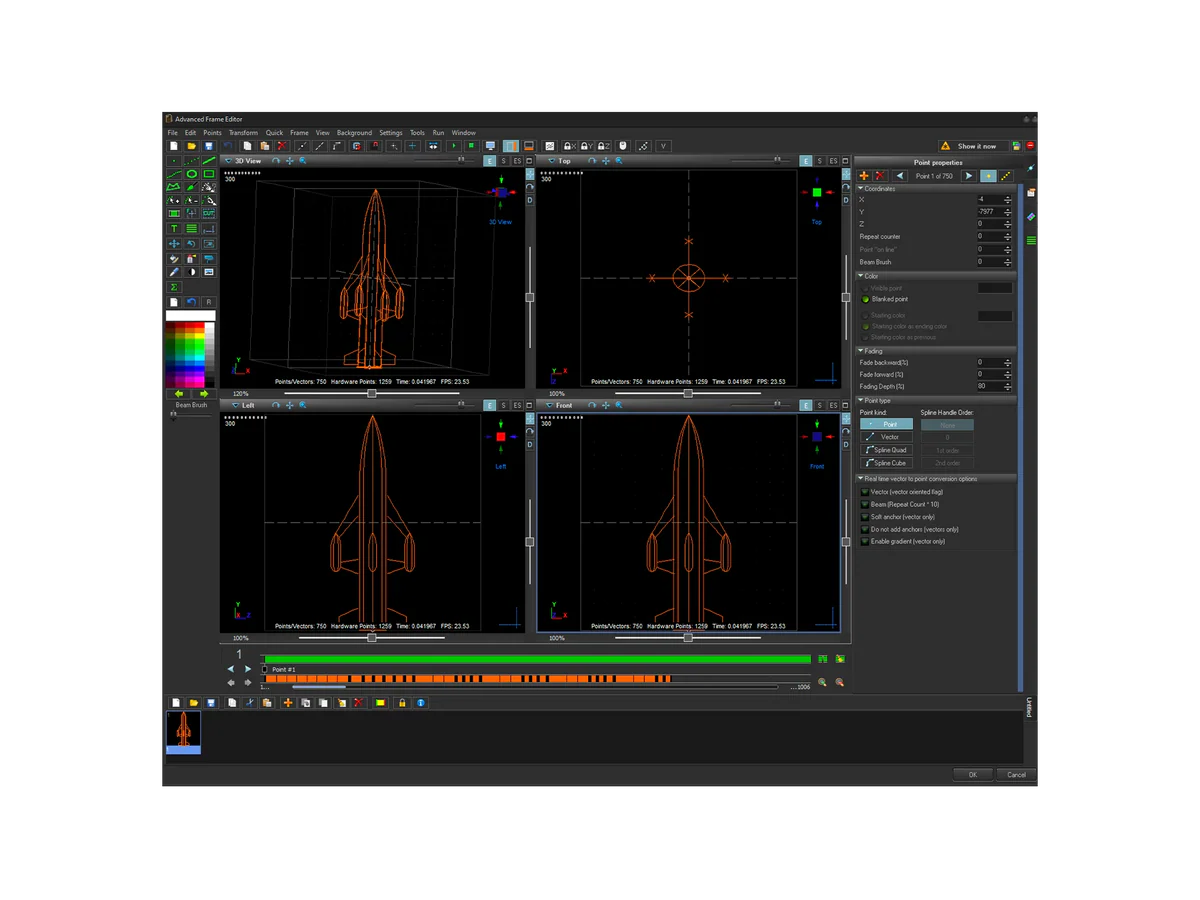Collapse the Point type section
Screen dimensions: 1200x900
pos(861,400)
